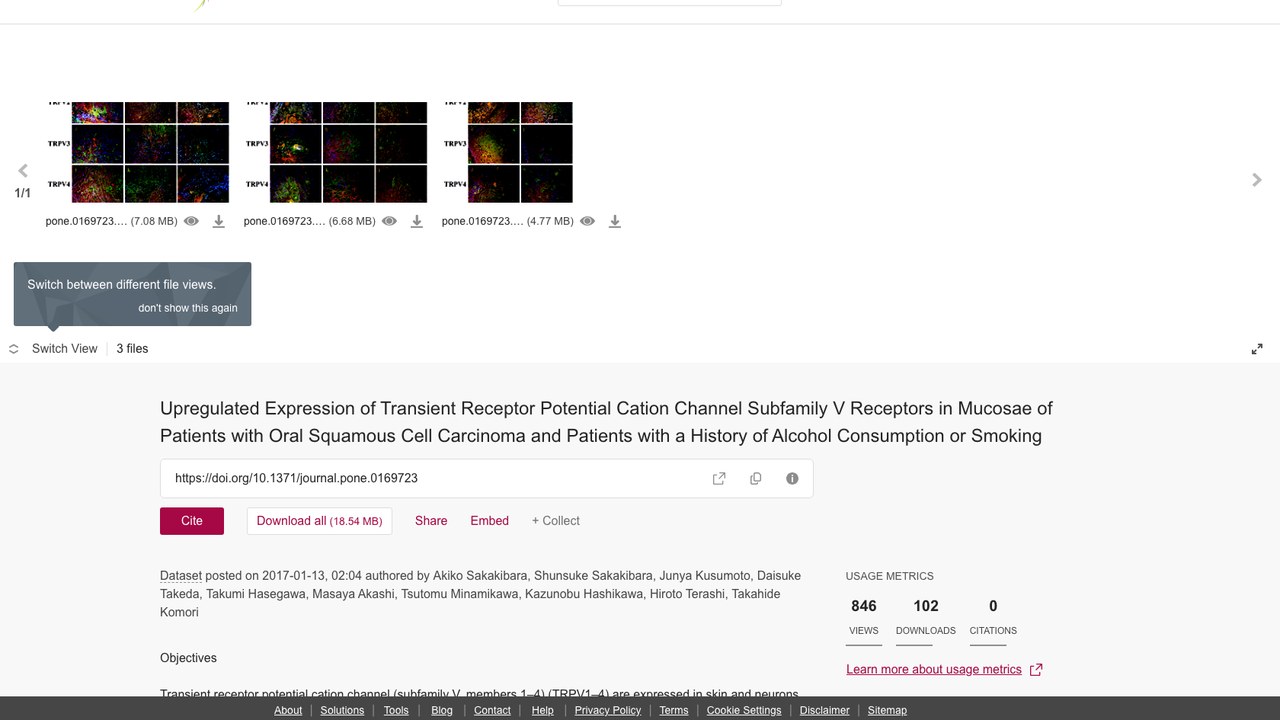Download the 6.68 MB file

[416, 221]
